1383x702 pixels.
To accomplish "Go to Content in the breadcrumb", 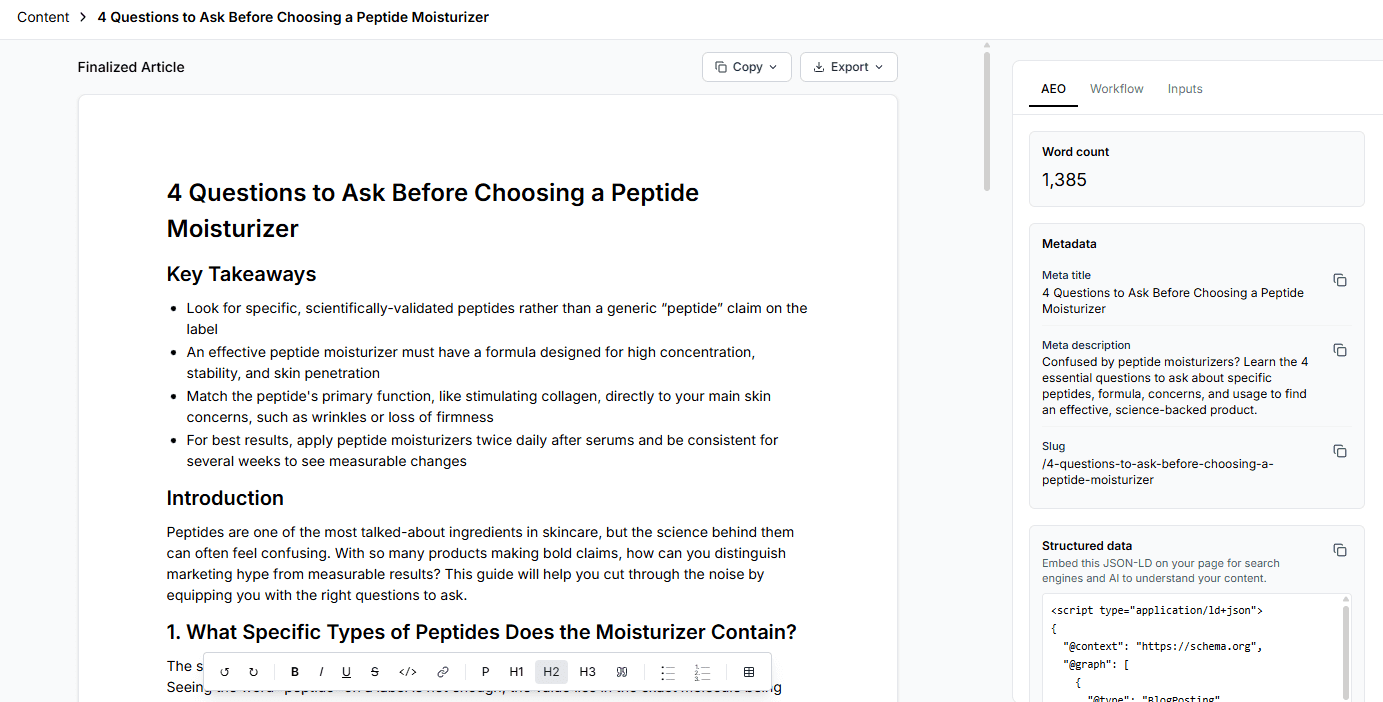I will click(43, 17).
